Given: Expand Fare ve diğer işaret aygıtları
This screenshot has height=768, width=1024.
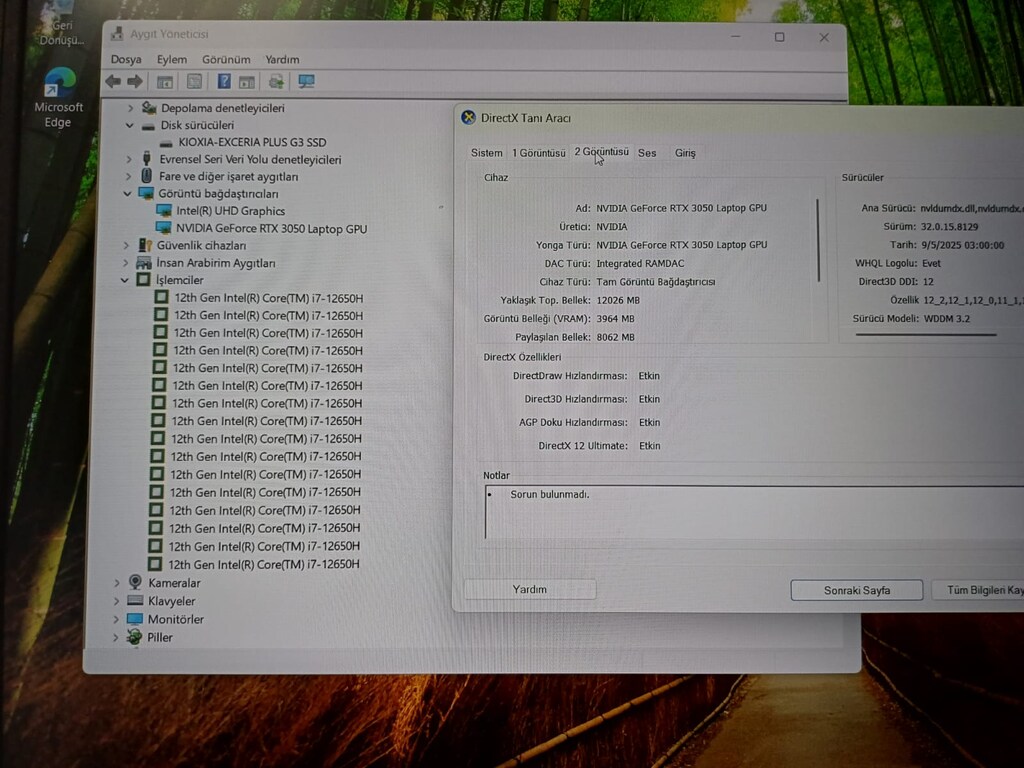Looking at the screenshot, I should [x=128, y=176].
